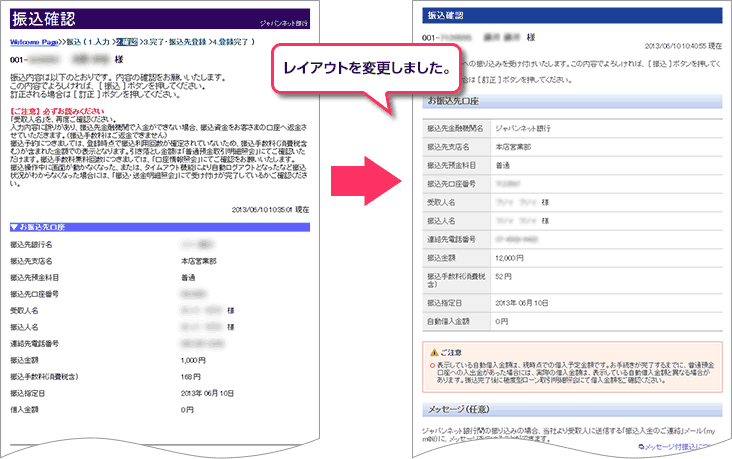Click the triangle icon before お振込先口座 on left
The image size is (732, 459).
click(x=14, y=227)
